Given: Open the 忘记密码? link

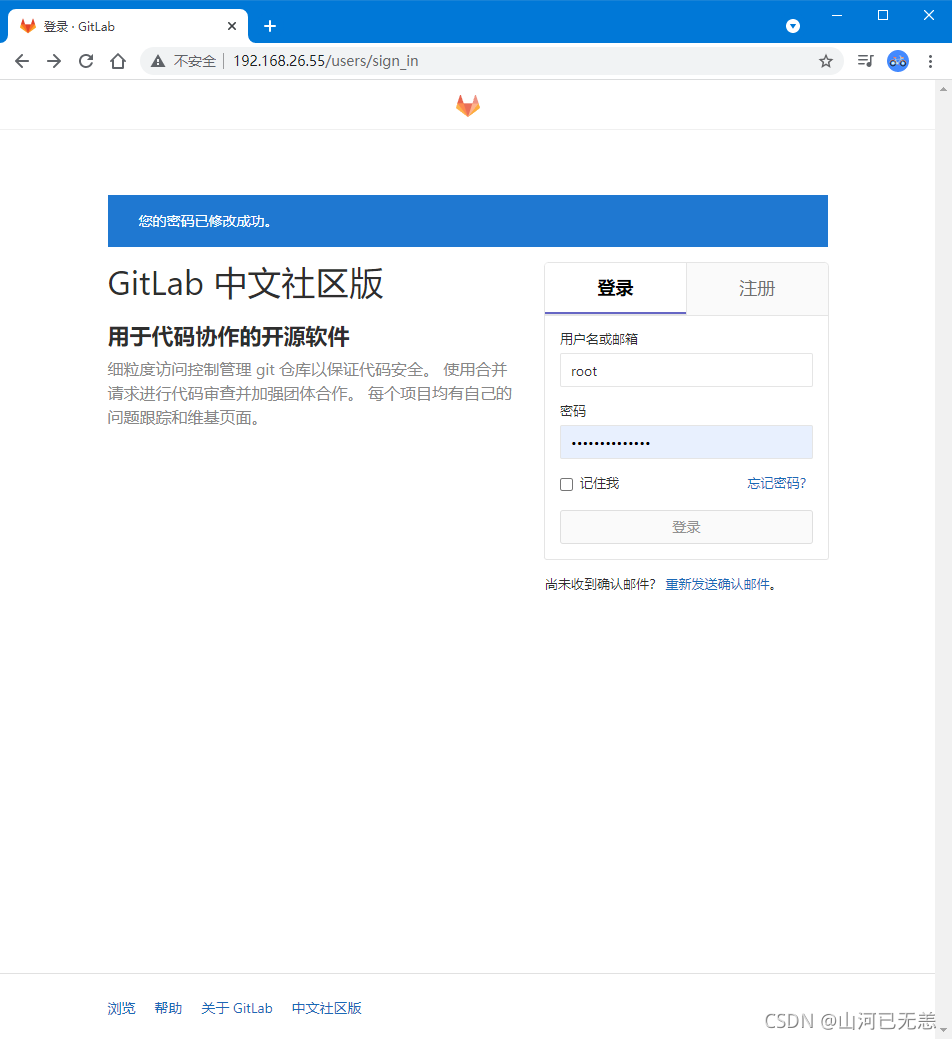Looking at the screenshot, I should [776, 483].
